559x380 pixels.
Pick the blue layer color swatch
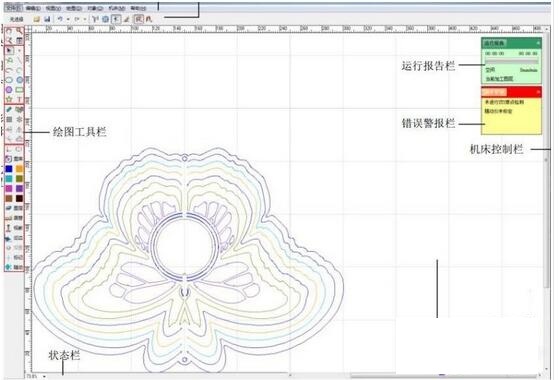[x=9, y=169]
